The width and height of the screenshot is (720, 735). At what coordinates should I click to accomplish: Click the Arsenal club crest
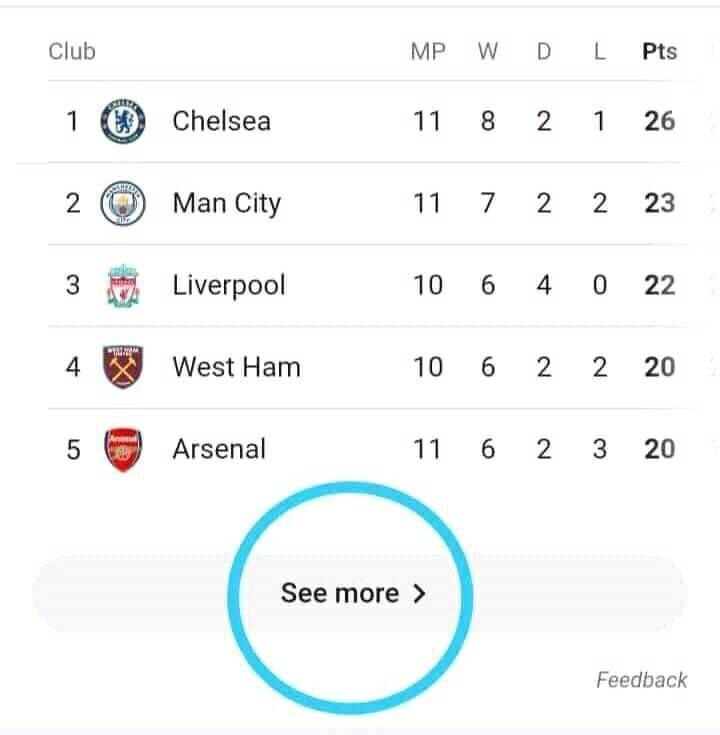pos(123,449)
